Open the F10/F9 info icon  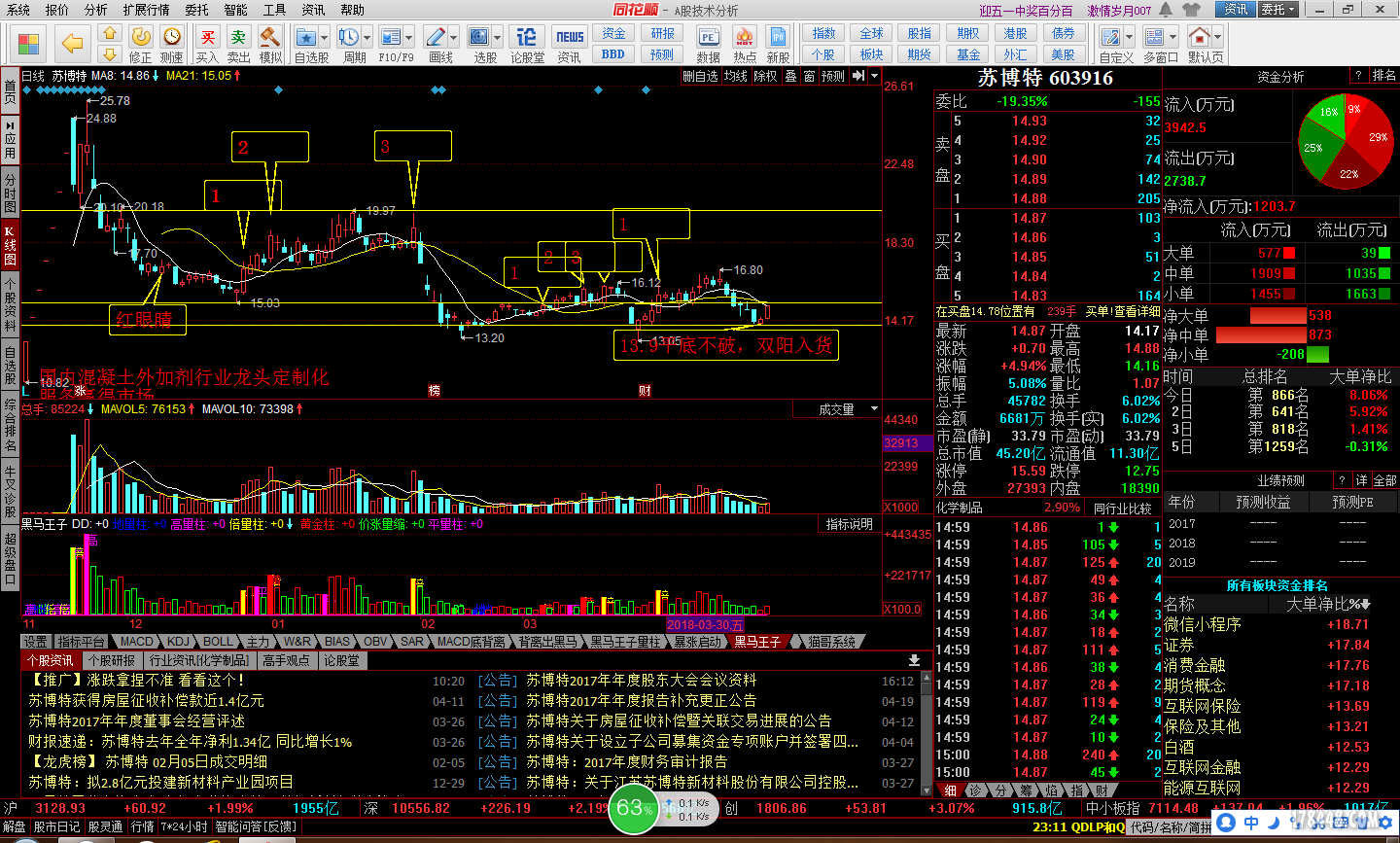391,37
